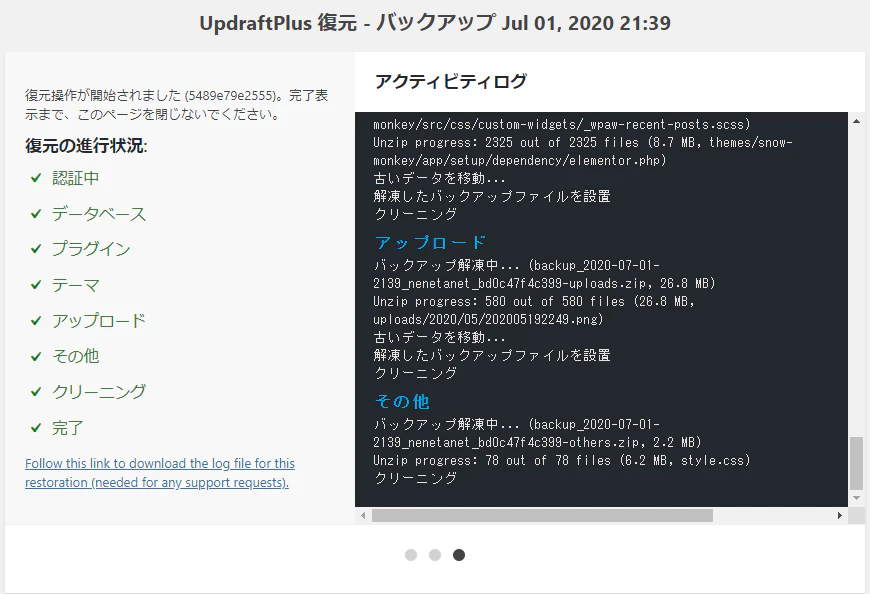Click the データベース progress step text

pyautogui.click(x=99, y=214)
